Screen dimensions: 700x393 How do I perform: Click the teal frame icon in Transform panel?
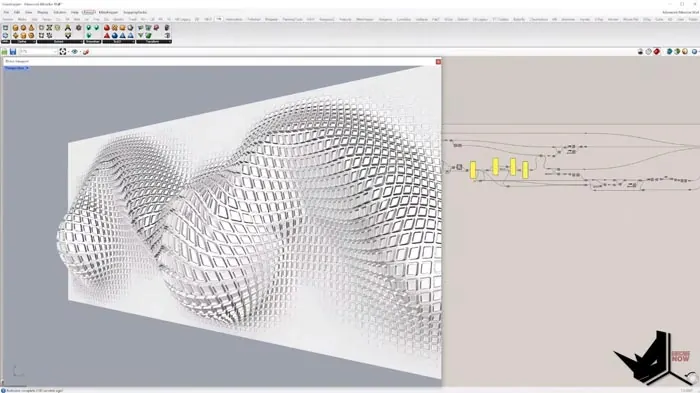148,28
